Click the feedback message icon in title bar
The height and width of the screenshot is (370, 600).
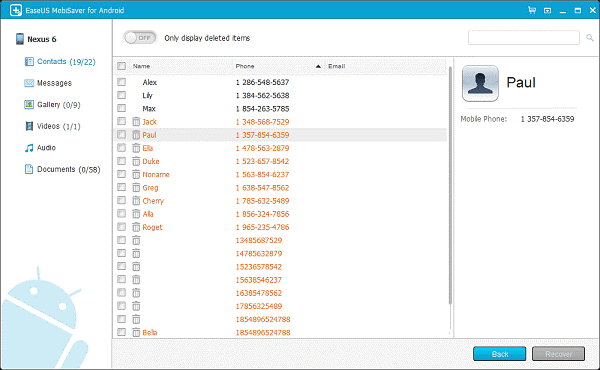tap(548, 11)
